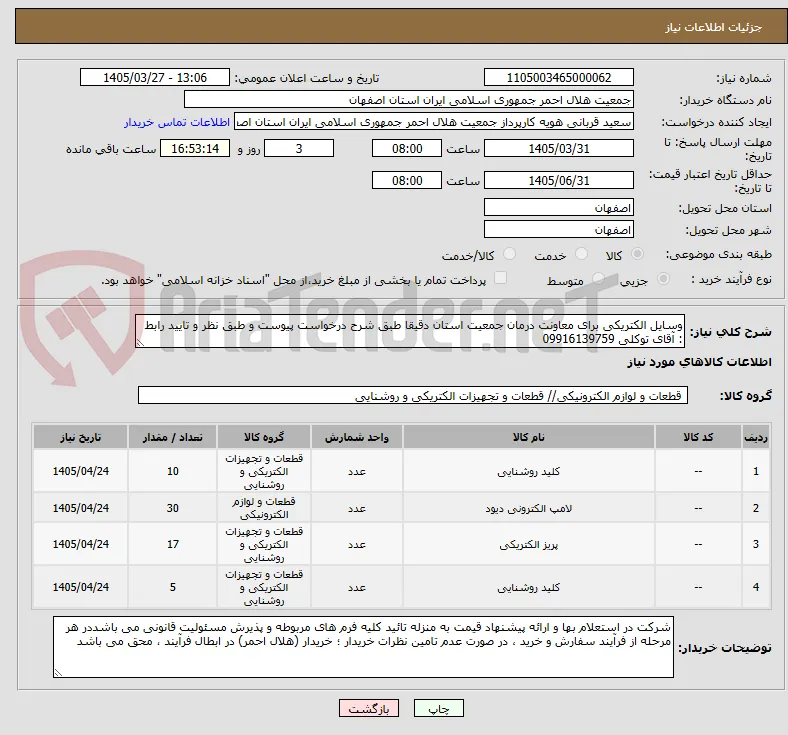The height and width of the screenshot is (735, 788).
Task: Click the توضیحات خریدار buyer notes textarea
Action: [x=363, y=647]
